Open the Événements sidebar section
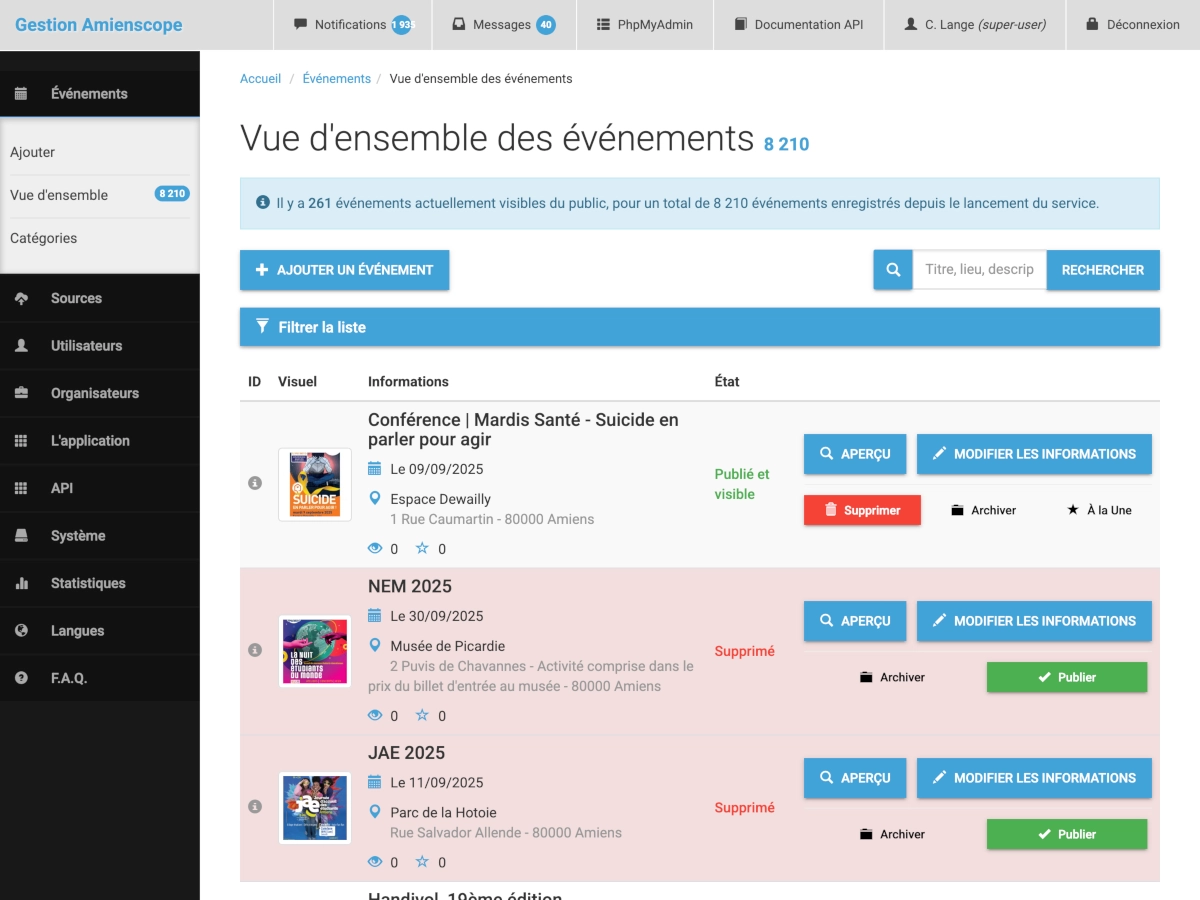 click(100, 93)
